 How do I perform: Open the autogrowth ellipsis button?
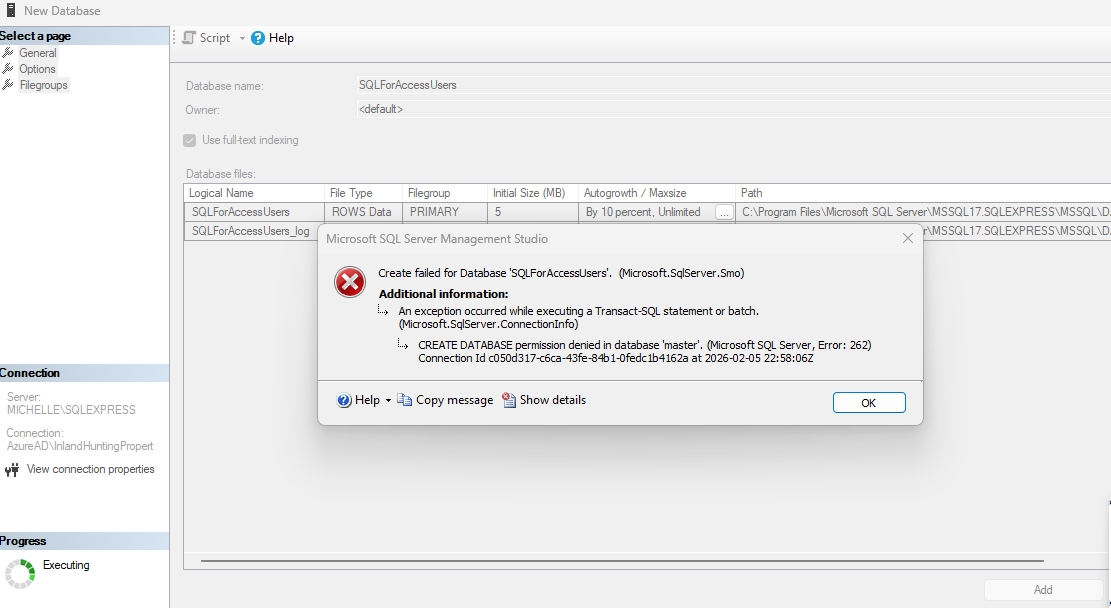point(723,212)
